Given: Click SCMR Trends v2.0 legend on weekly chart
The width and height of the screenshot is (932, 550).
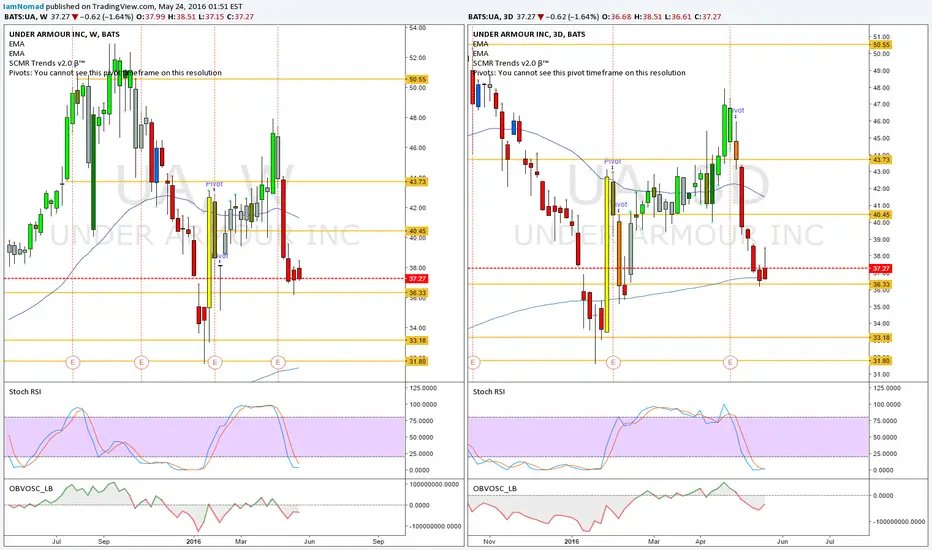Looking at the screenshot, I should click(47, 63).
